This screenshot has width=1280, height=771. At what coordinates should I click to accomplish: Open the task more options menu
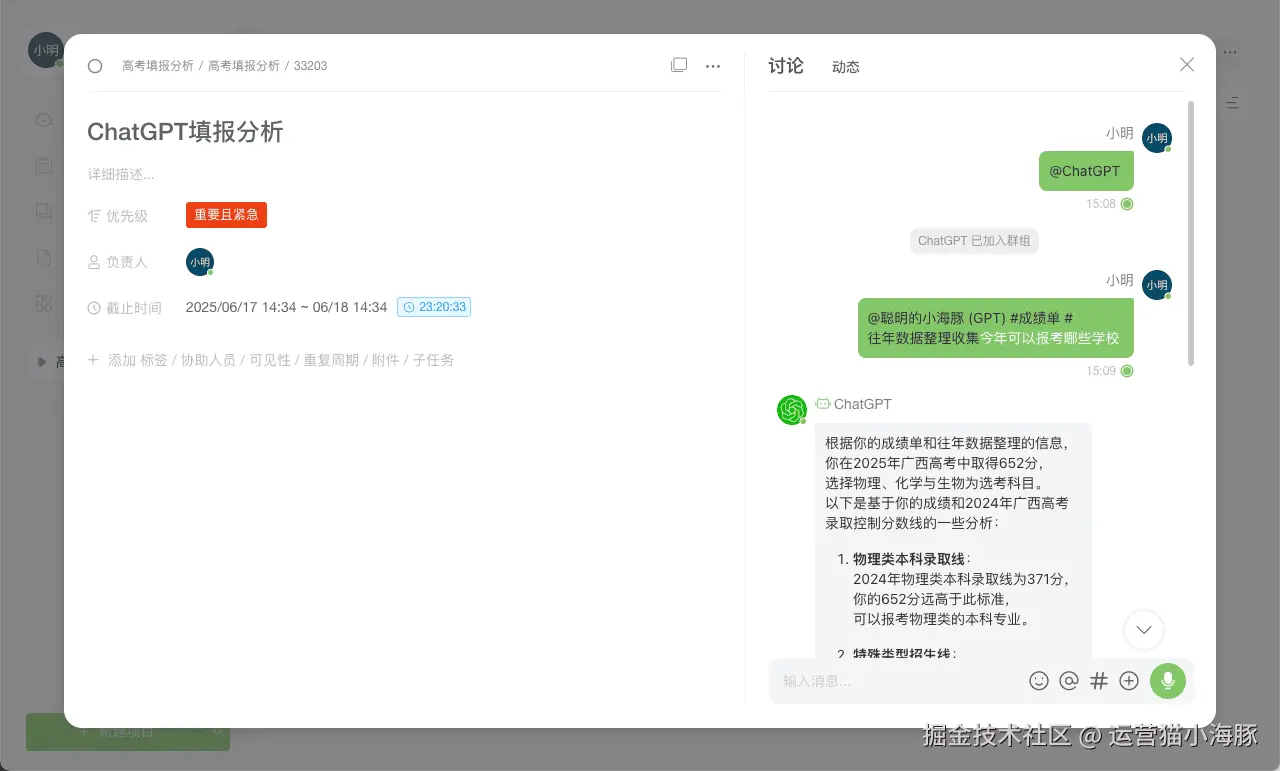[713, 66]
